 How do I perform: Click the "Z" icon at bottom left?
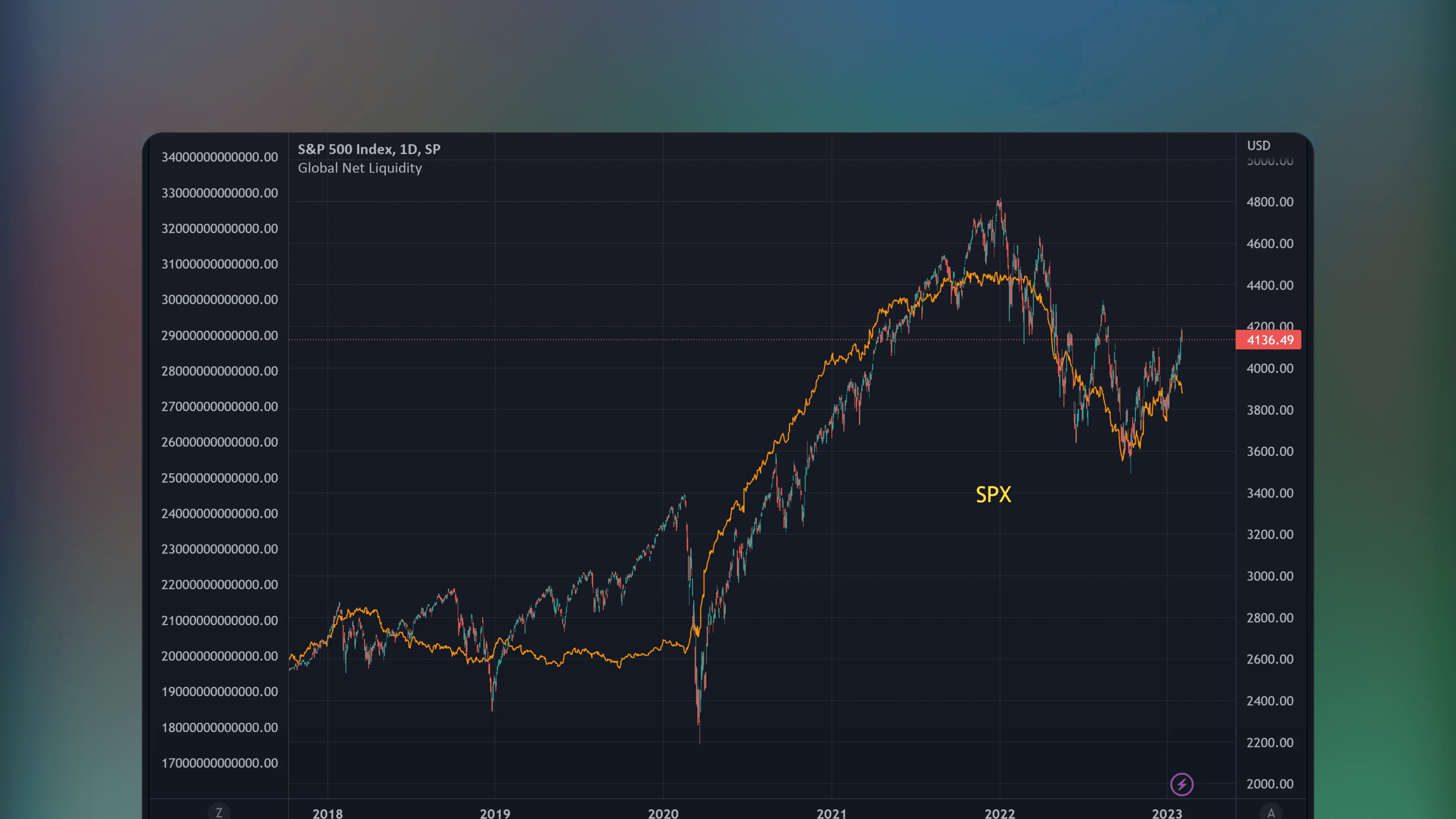[x=219, y=813]
